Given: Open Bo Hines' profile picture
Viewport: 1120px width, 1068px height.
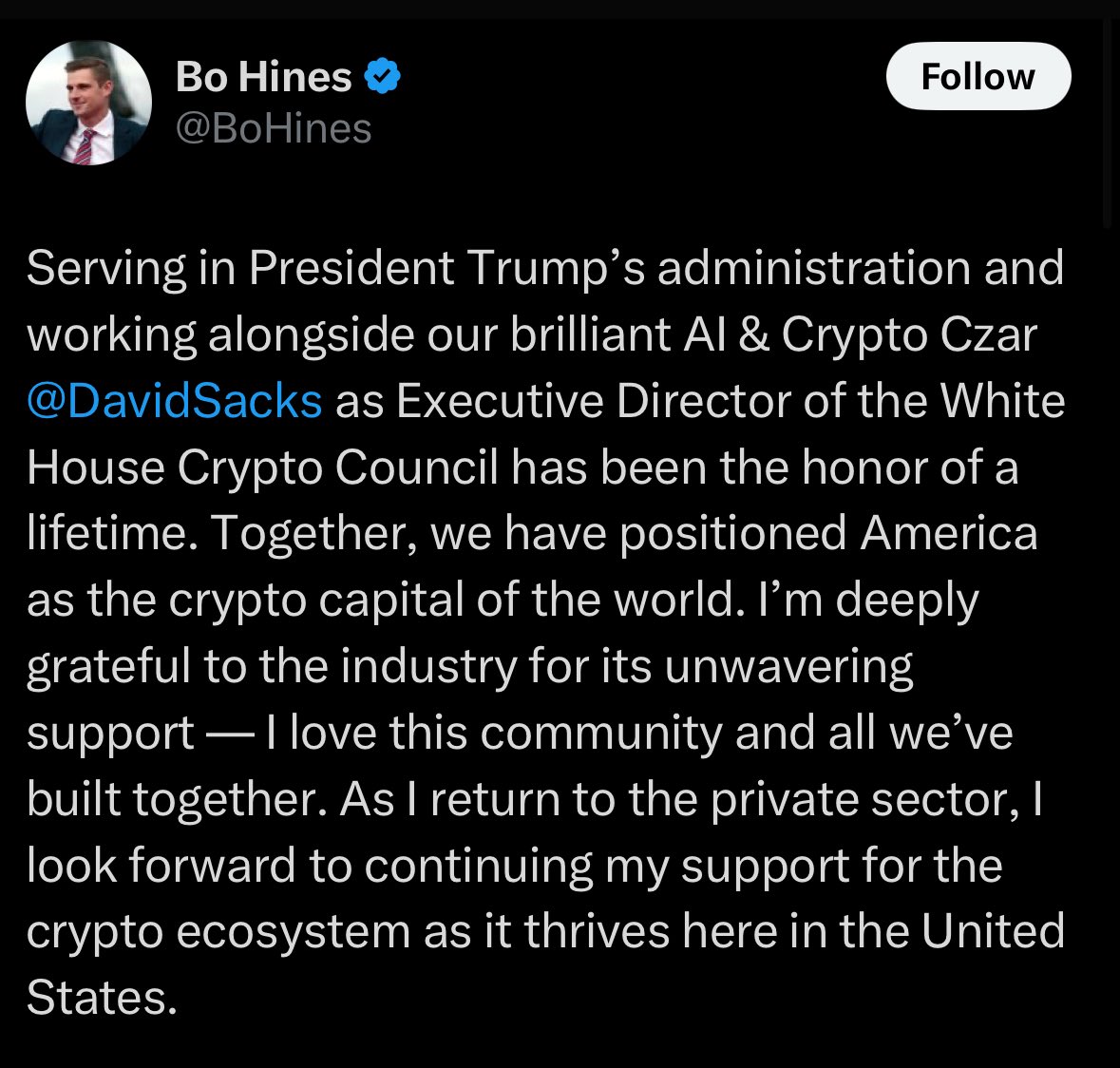Looking at the screenshot, I should click(88, 103).
